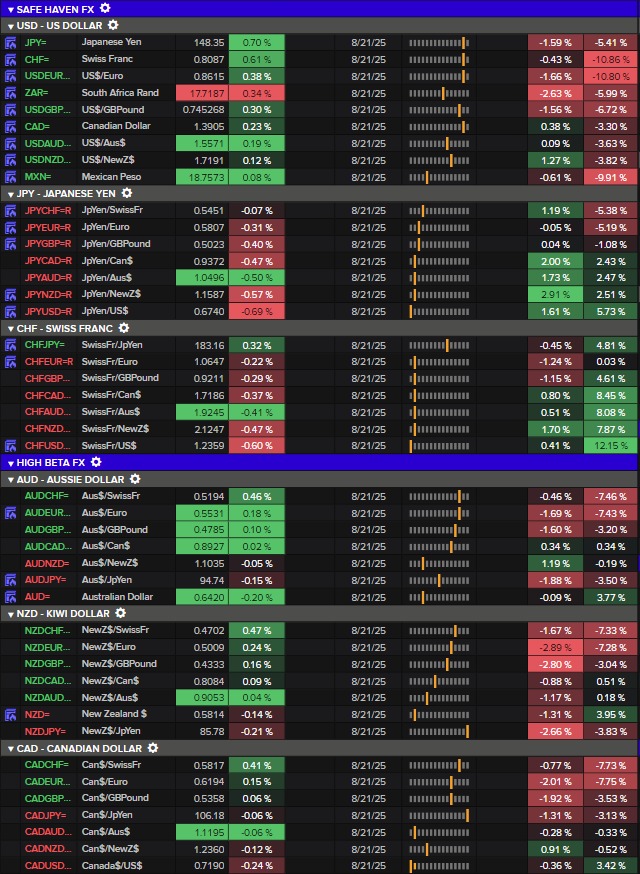Collapse the High Beta FX section
The width and height of the screenshot is (640, 874).
(x=10, y=462)
